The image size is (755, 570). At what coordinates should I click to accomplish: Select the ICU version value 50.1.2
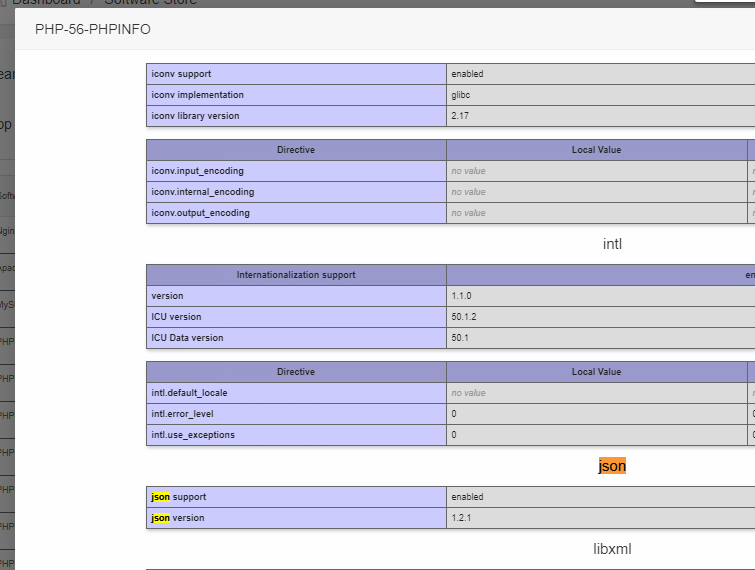pos(466,317)
